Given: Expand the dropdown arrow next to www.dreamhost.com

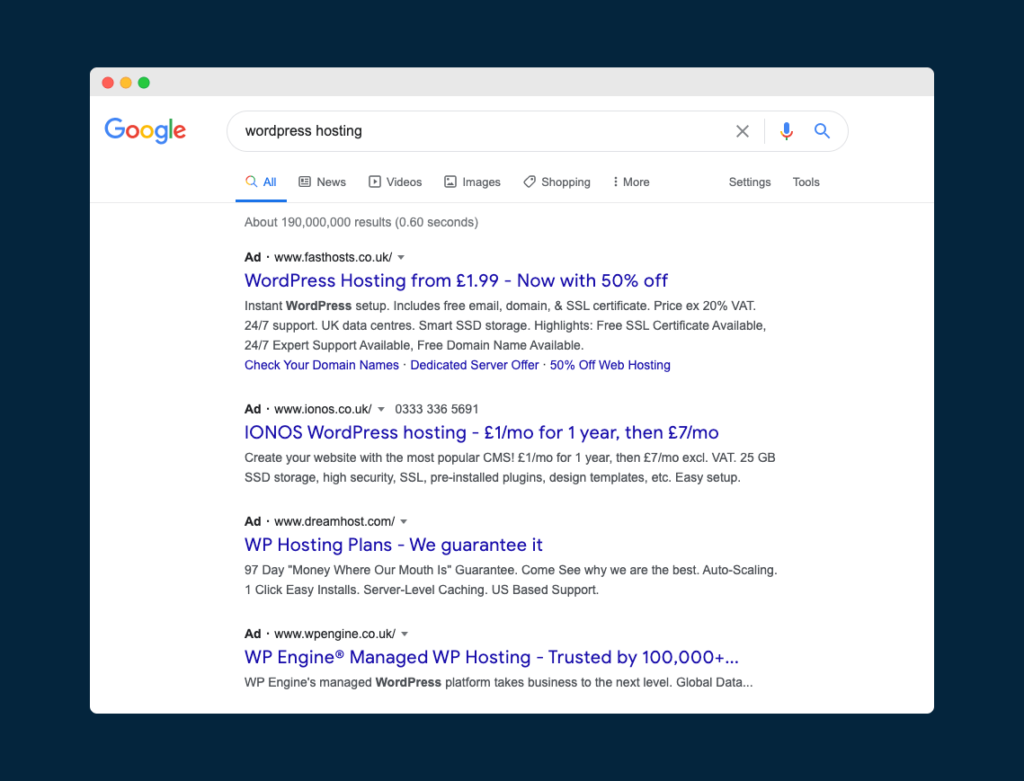Looking at the screenshot, I should (x=404, y=522).
